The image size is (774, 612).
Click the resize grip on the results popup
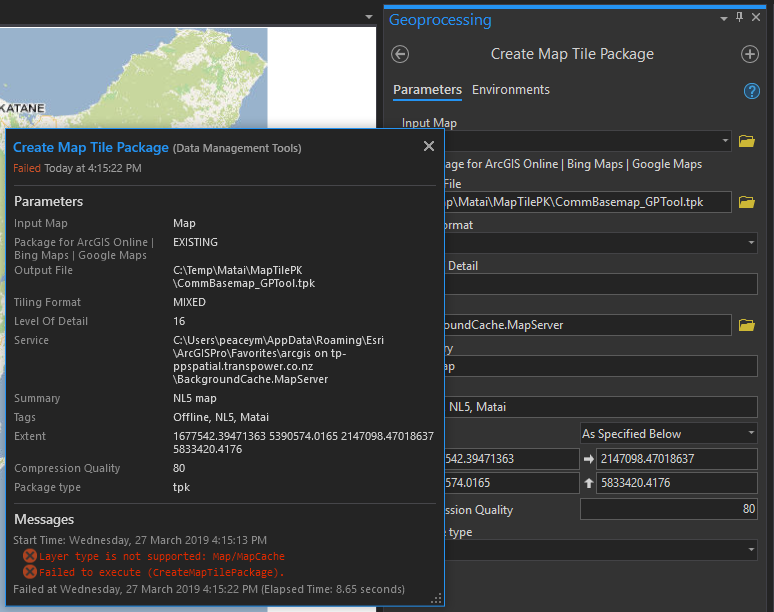tap(436, 598)
